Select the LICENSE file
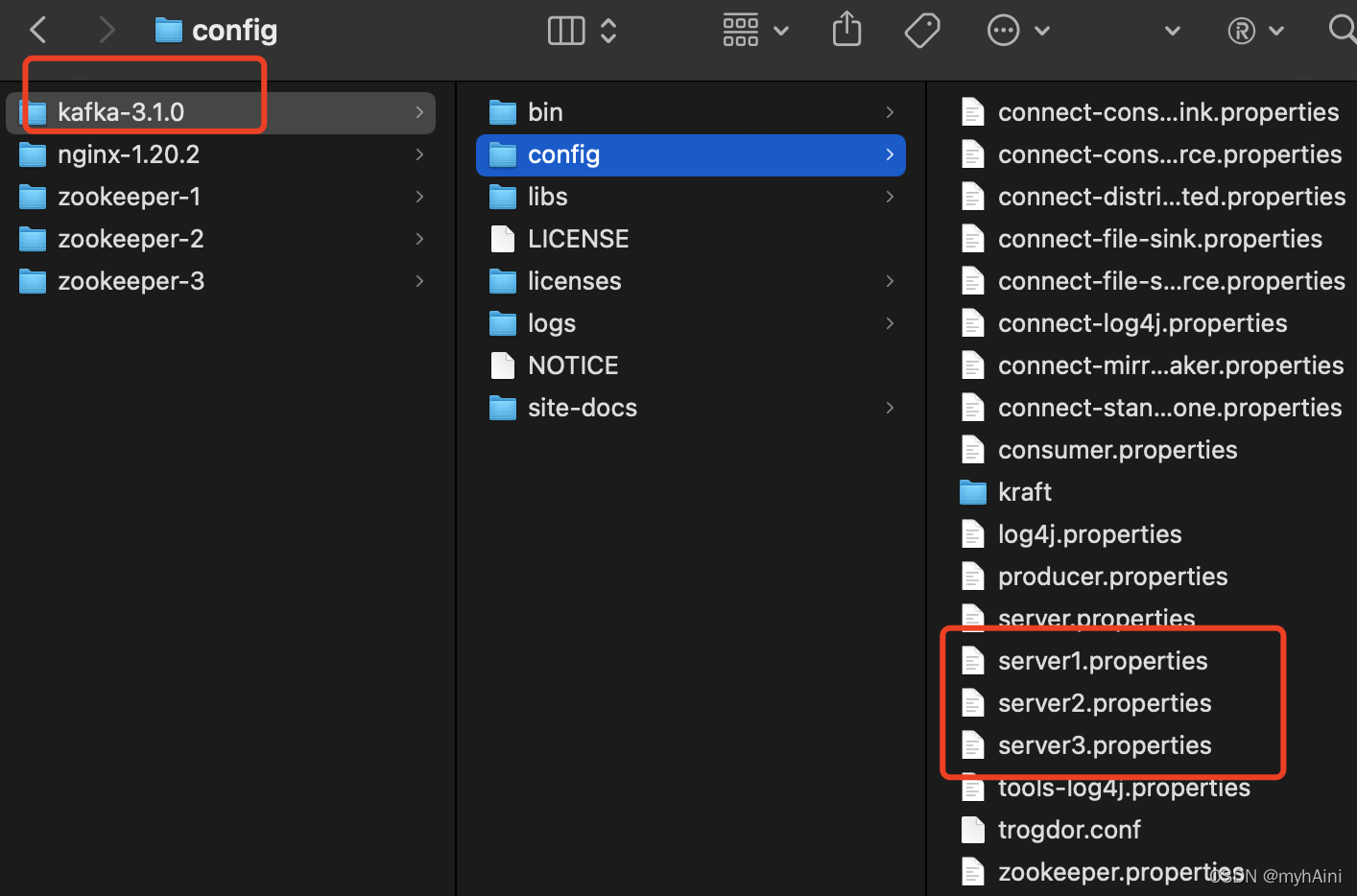Image resolution: width=1357 pixels, height=896 pixels. click(x=691, y=239)
